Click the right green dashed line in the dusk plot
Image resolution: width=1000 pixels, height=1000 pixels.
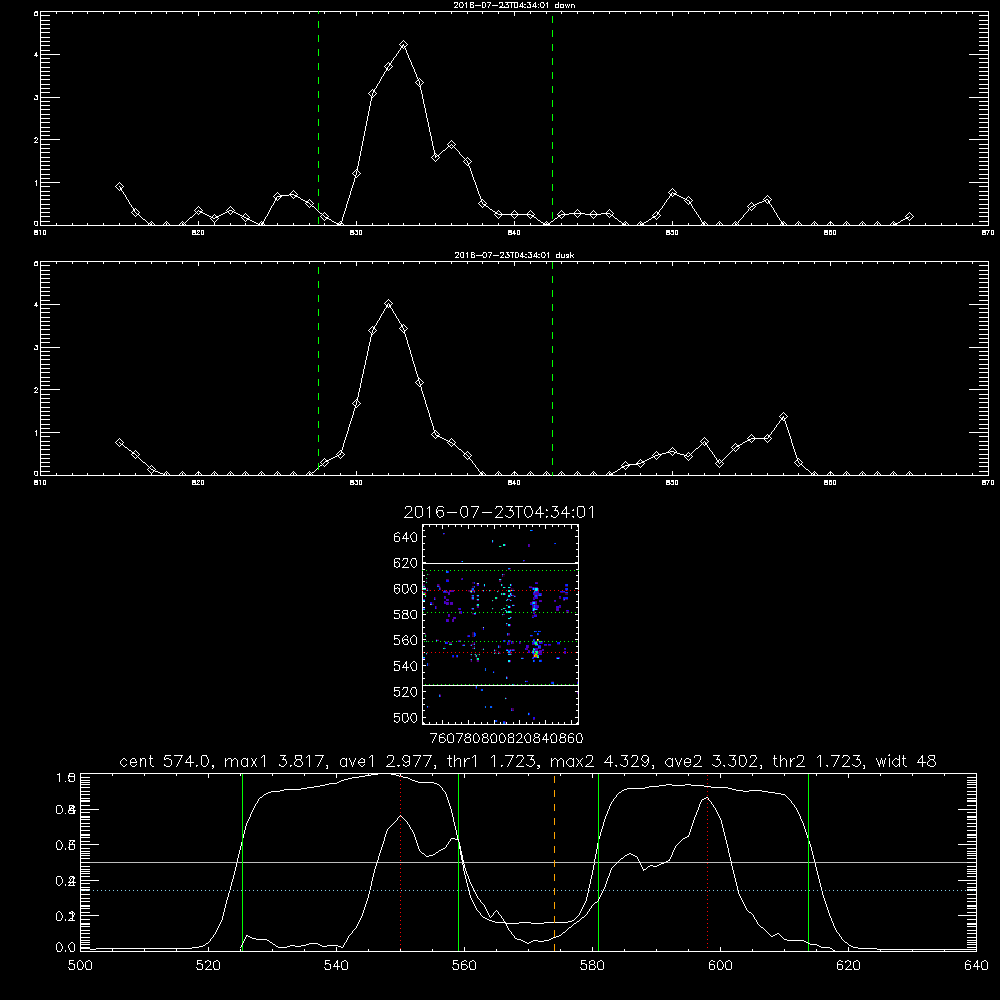tap(552, 369)
